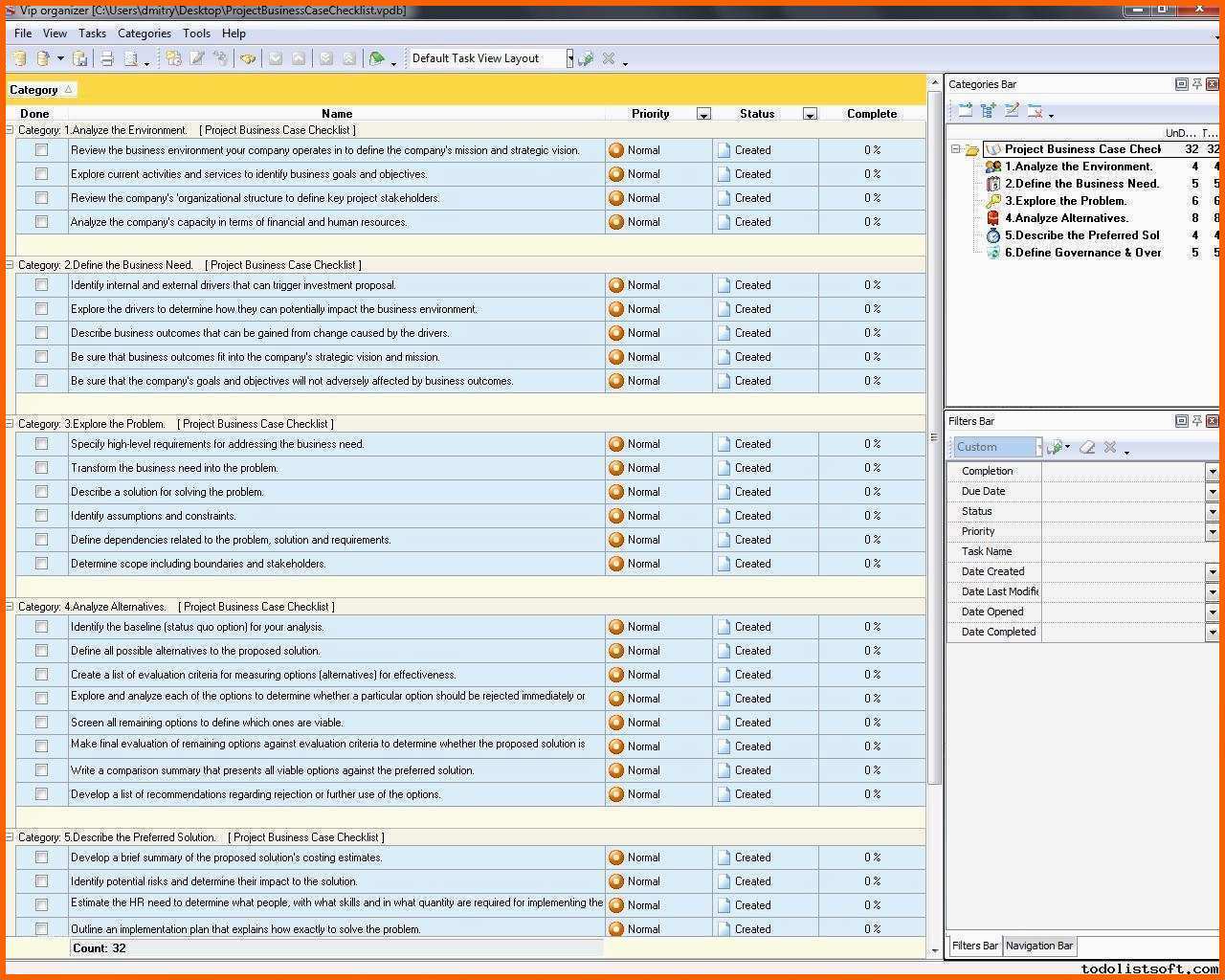The image size is (1225, 980).
Task: Sort tasks by the Name column header
Action: [337, 114]
